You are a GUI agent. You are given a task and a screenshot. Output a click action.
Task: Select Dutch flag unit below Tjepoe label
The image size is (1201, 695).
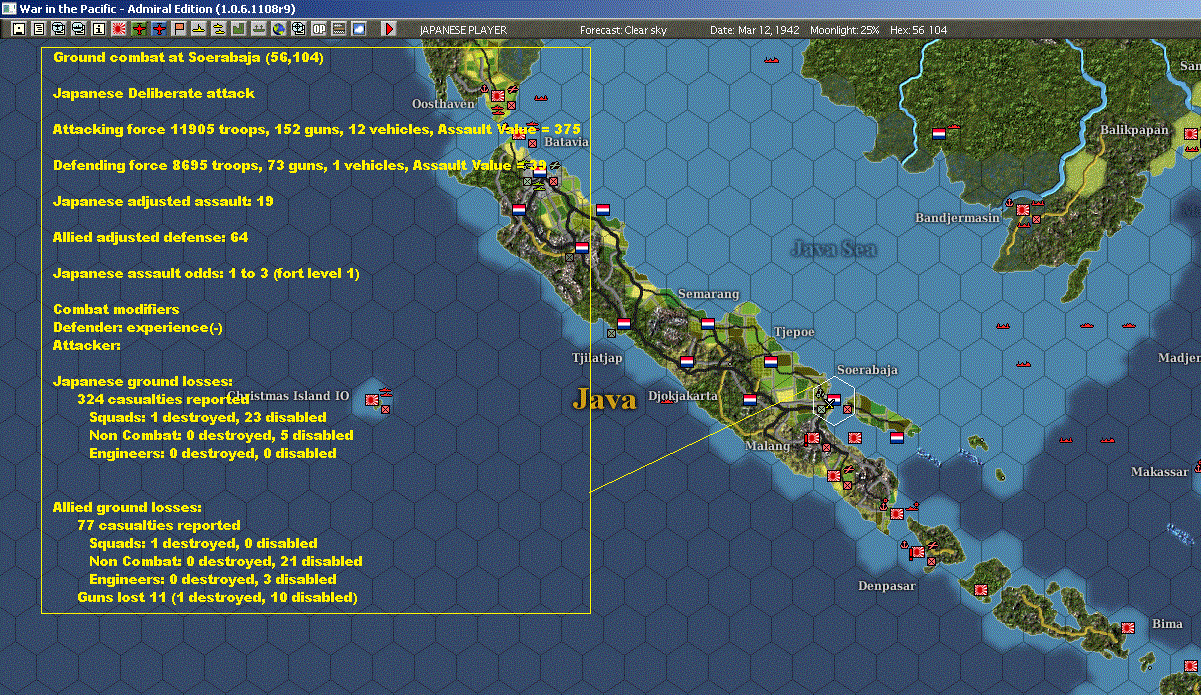pyautogui.click(x=771, y=361)
